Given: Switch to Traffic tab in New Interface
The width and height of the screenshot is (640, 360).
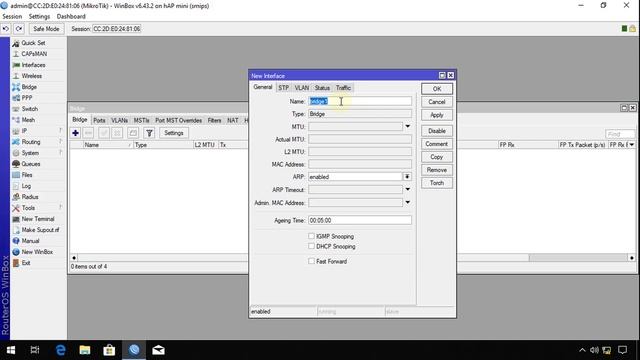Looking at the screenshot, I should 343,88.
